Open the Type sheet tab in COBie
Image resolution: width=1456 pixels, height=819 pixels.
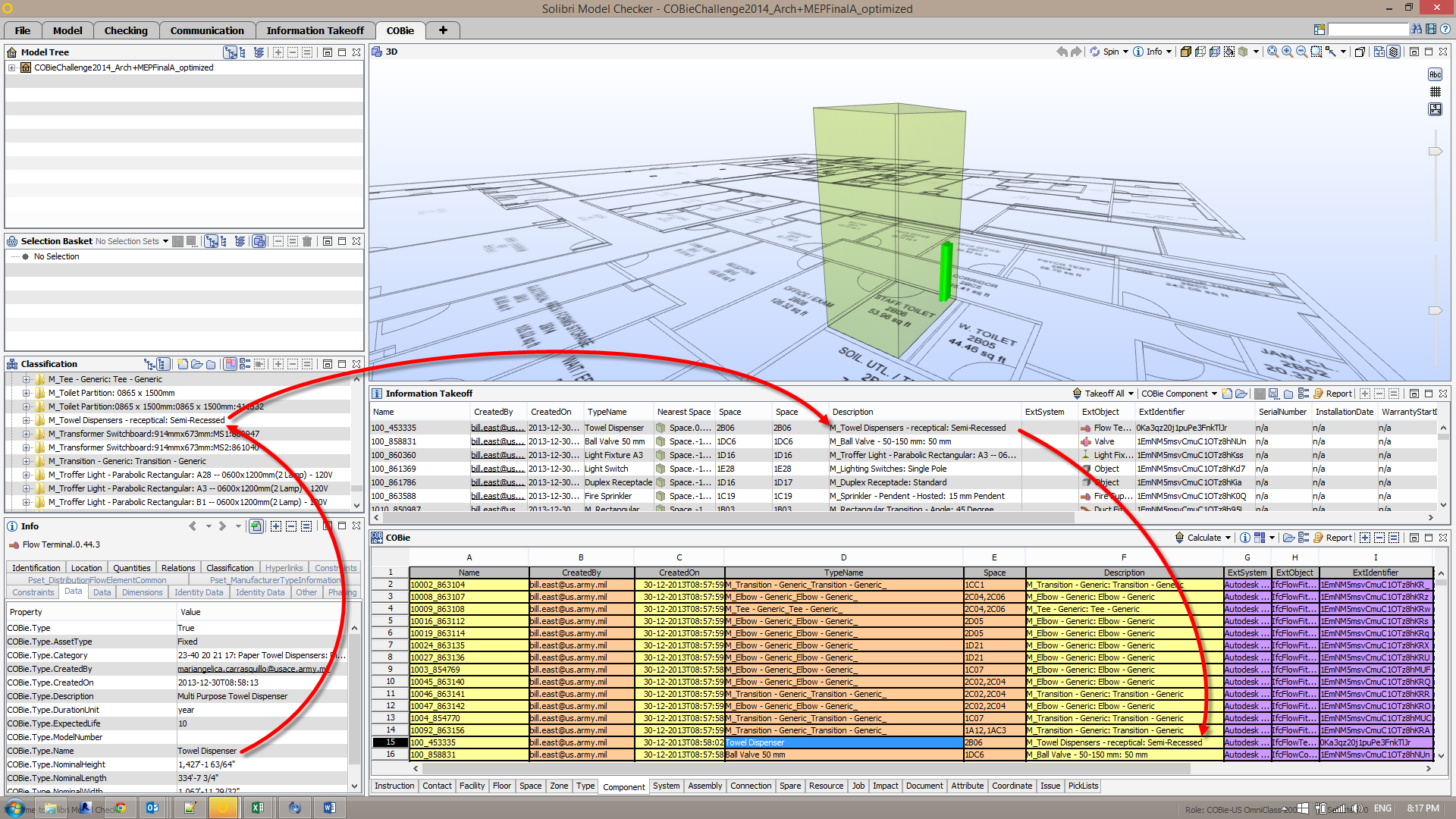(x=585, y=786)
